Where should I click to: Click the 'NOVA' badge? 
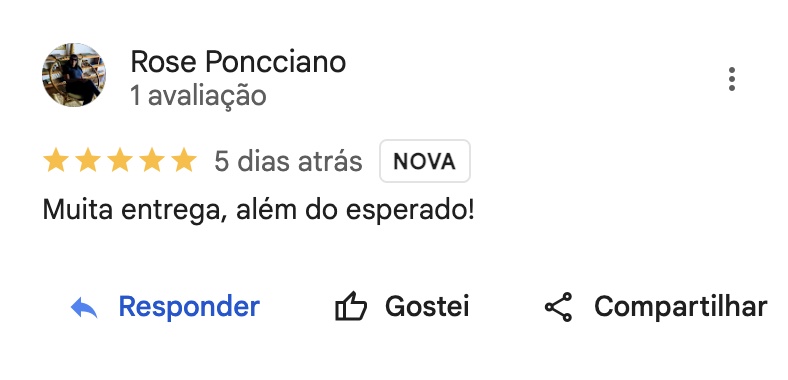tap(425, 161)
